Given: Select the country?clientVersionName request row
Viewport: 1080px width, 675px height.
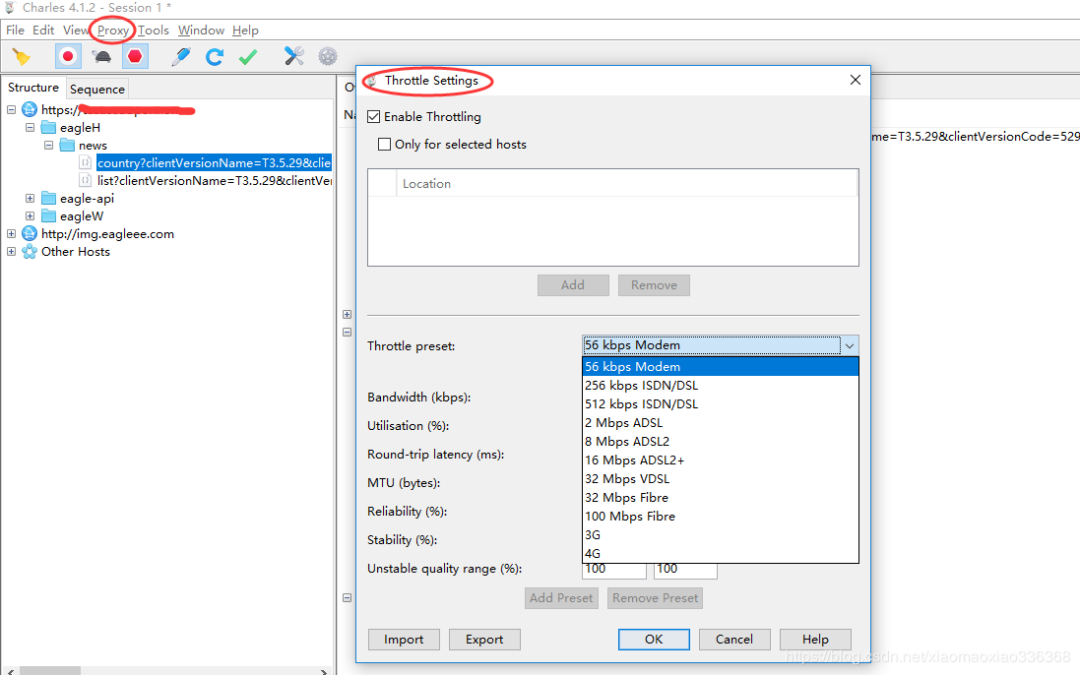Looking at the screenshot, I should pyautogui.click(x=214, y=163).
